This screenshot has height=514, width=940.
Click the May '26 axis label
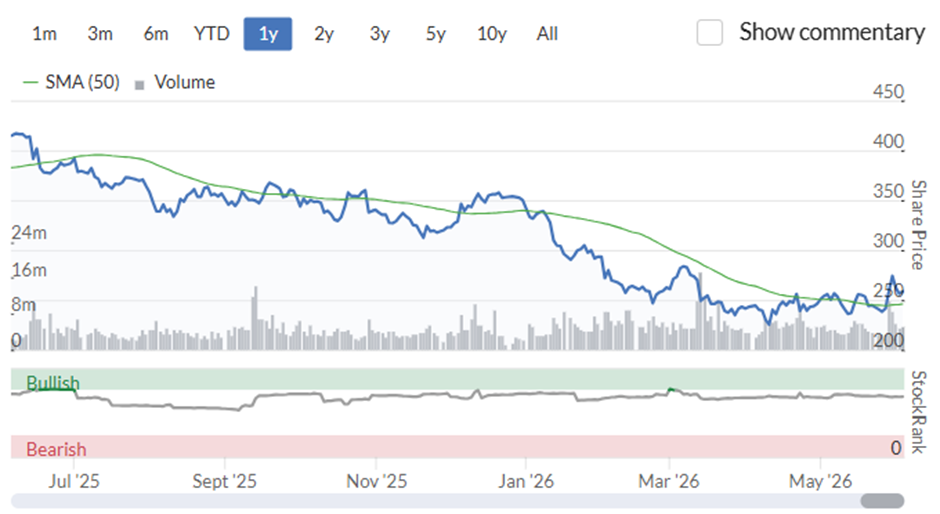click(820, 481)
